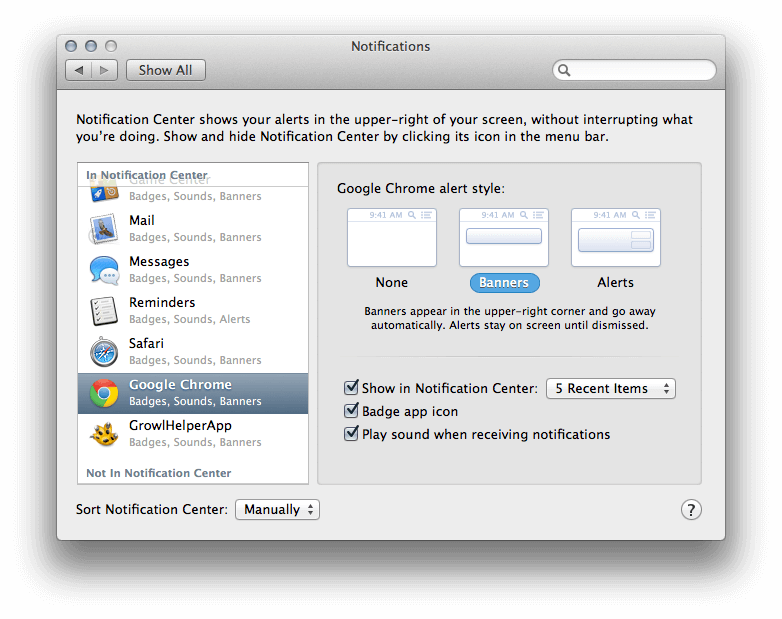Screen dimensions: 782x619
Task: Select the Google Chrome row
Action: 193,393
